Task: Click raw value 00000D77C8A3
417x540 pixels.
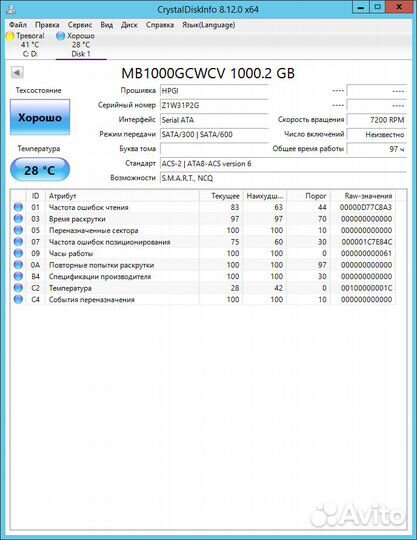Action: [x=366, y=207]
